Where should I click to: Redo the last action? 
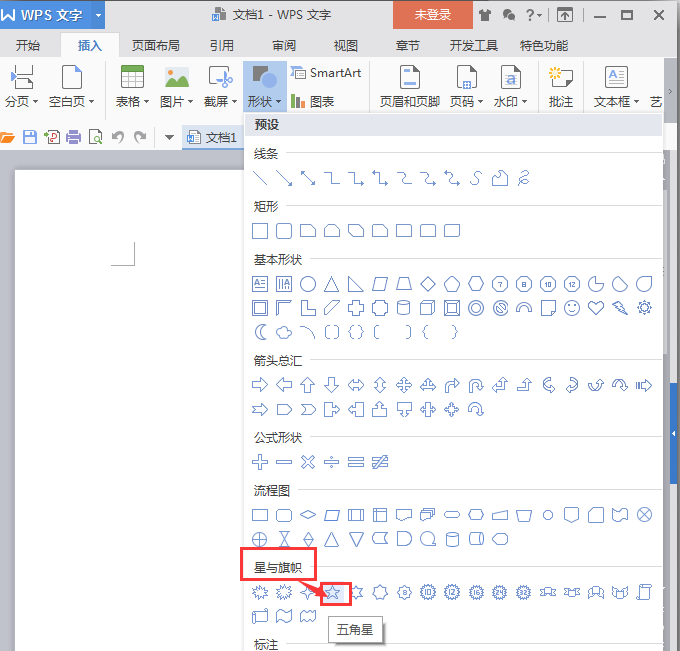point(140,137)
